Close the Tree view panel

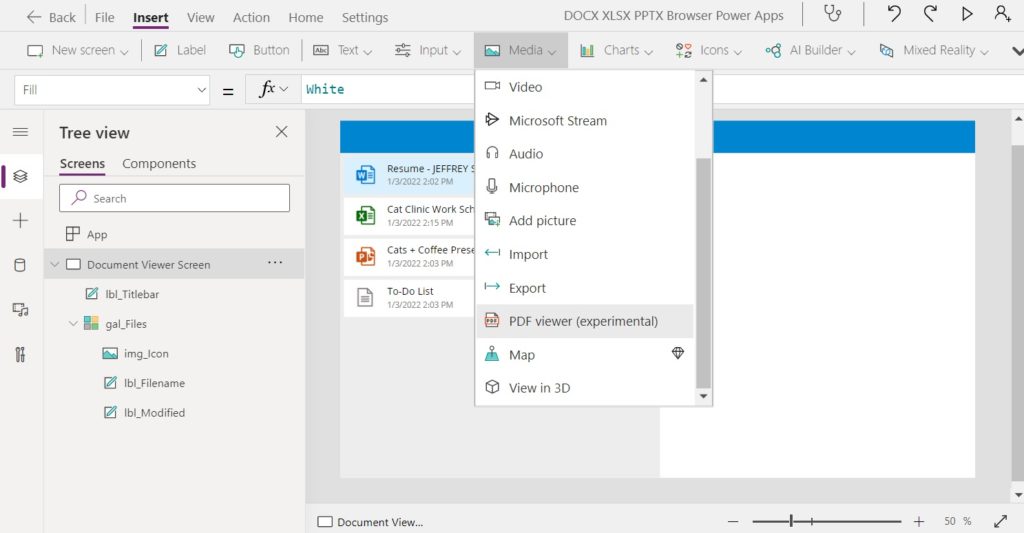281,132
